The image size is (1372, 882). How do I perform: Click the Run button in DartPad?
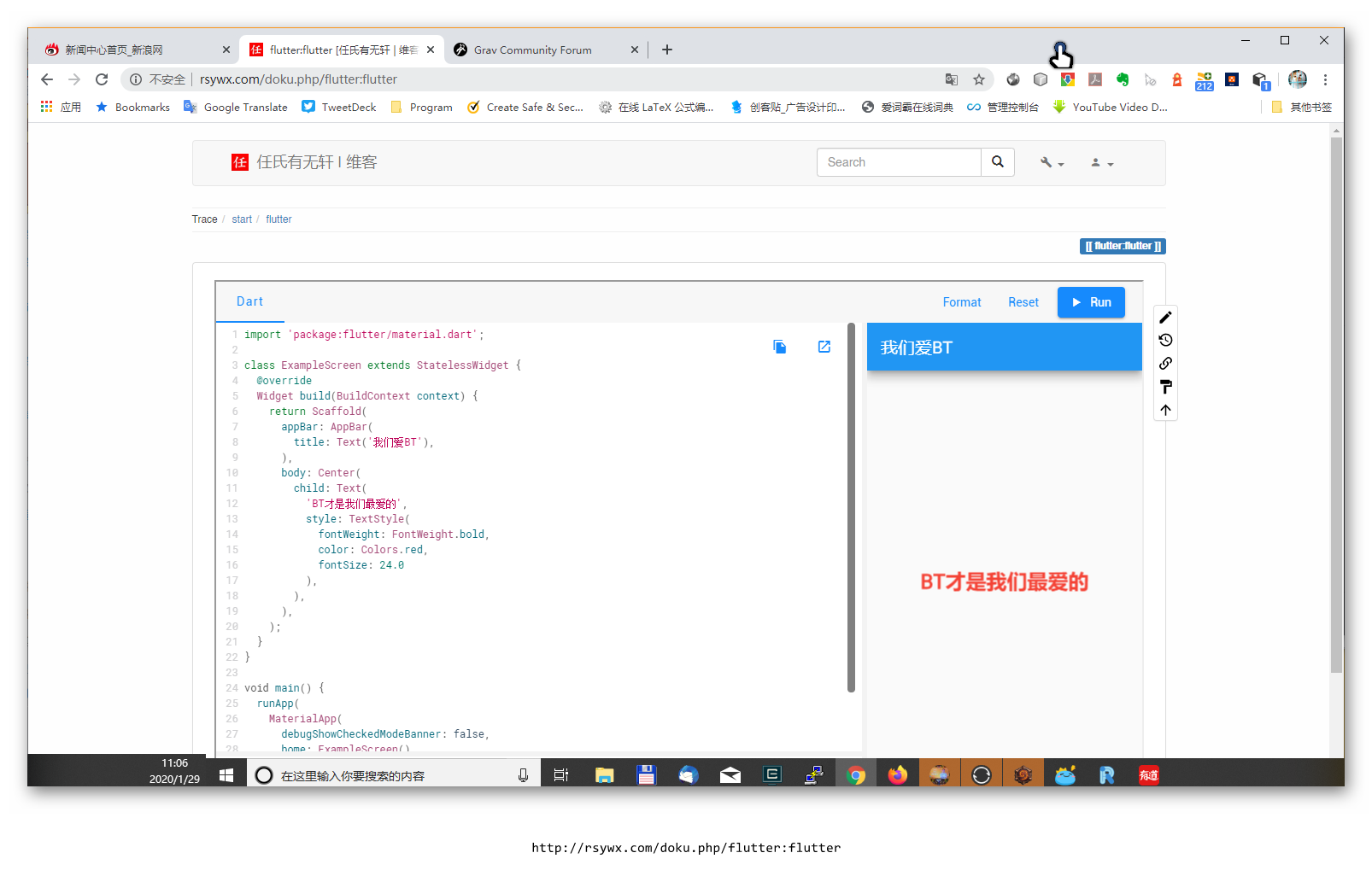[1091, 302]
